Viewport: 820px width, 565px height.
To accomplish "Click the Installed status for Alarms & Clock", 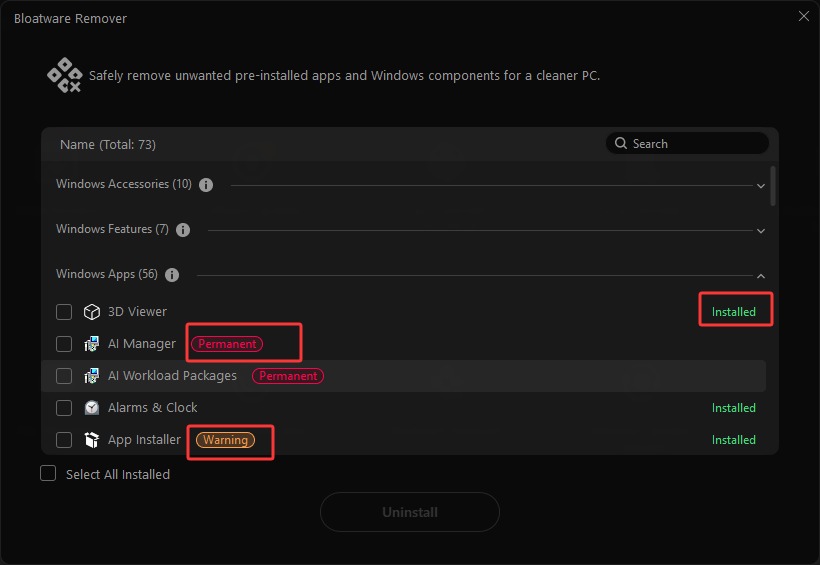I will point(733,408).
